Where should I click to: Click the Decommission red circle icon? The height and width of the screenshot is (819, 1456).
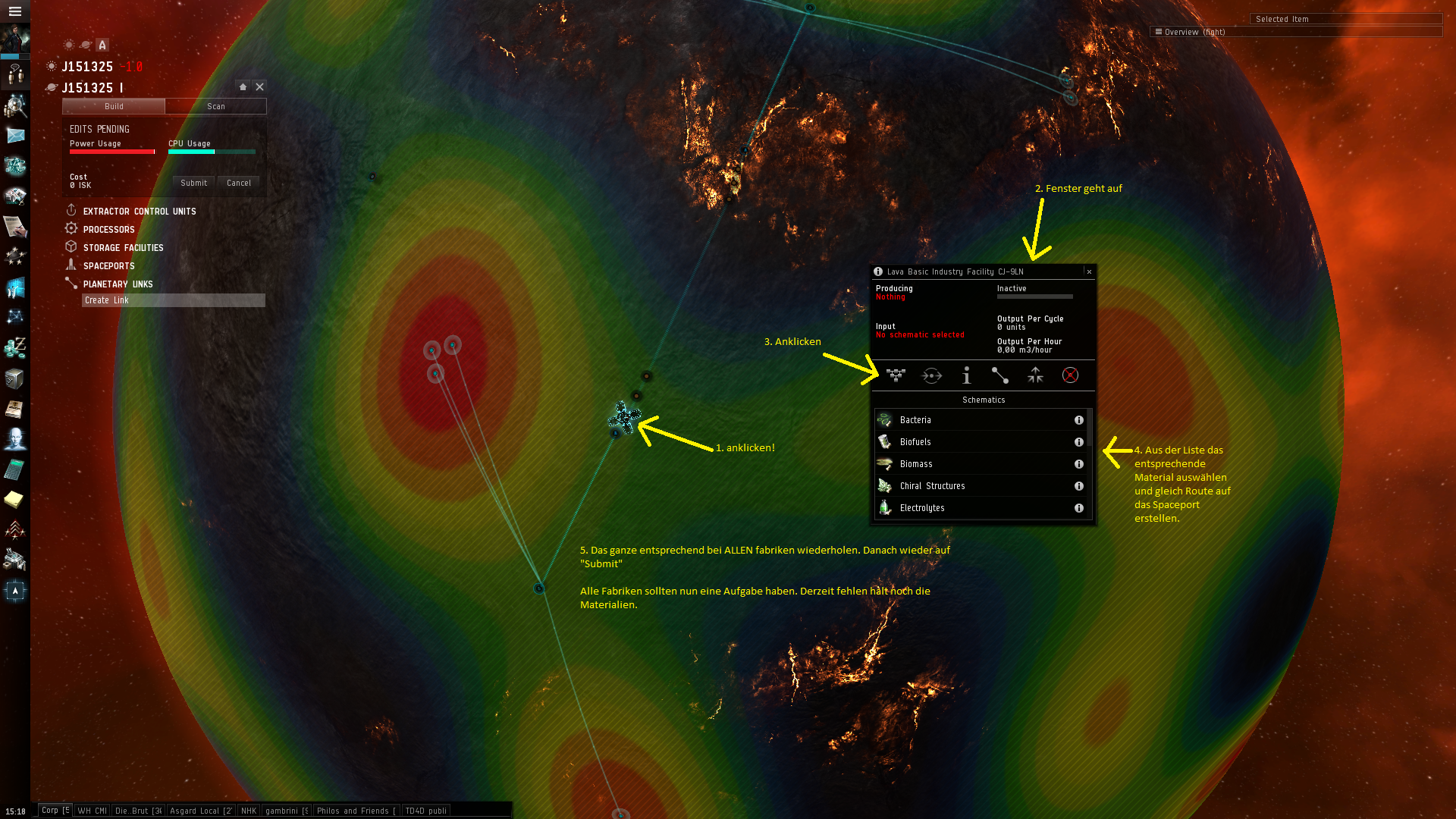click(1070, 375)
